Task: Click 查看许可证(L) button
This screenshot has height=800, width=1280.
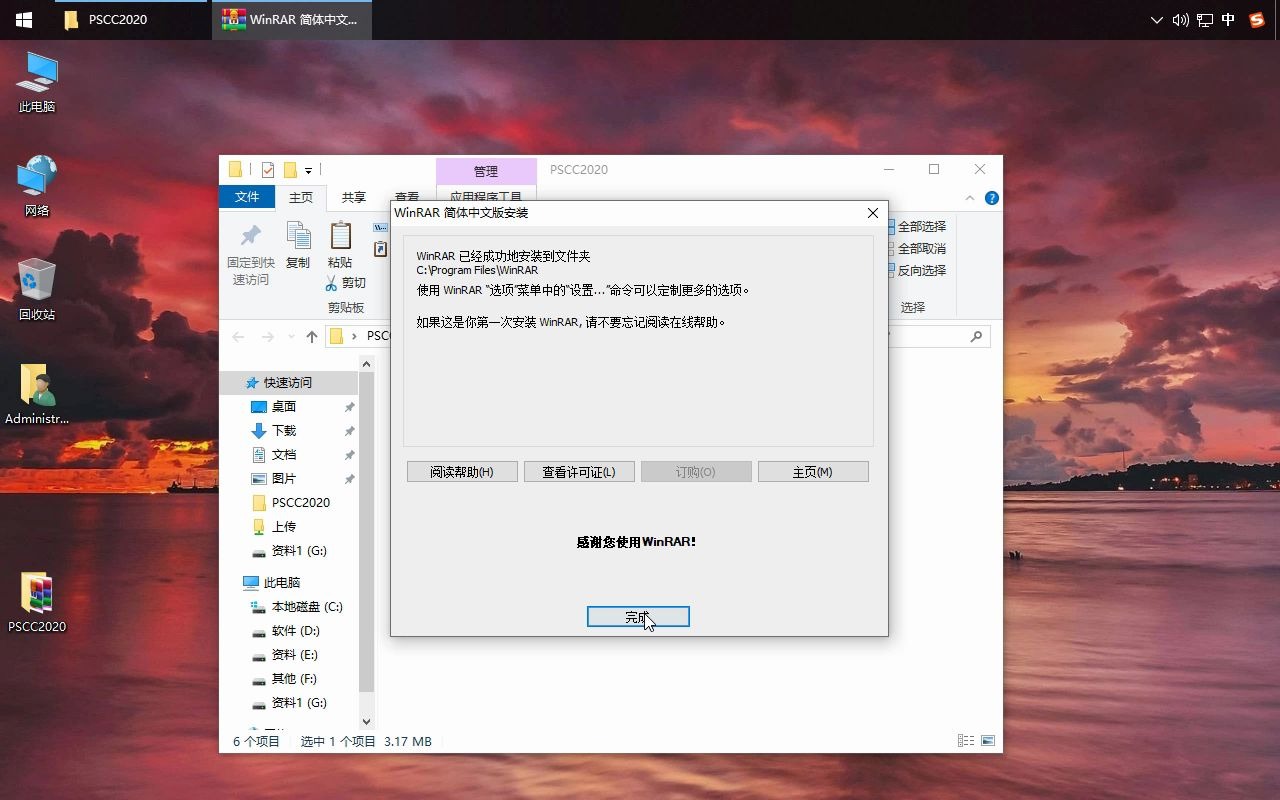Action: click(x=579, y=471)
